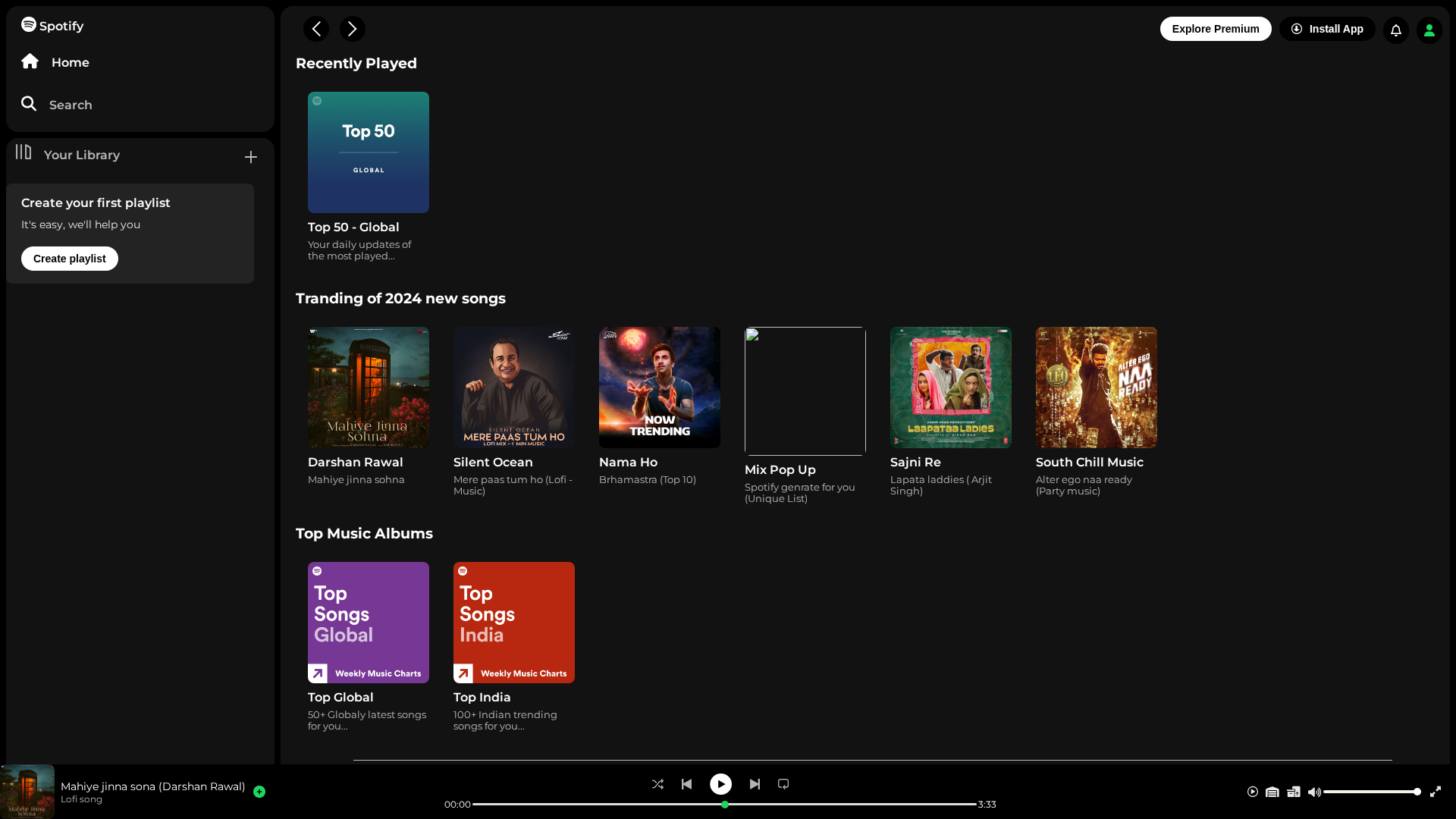Image resolution: width=1456 pixels, height=819 pixels.
Task: Skip to the previous track
Action: 686,784
